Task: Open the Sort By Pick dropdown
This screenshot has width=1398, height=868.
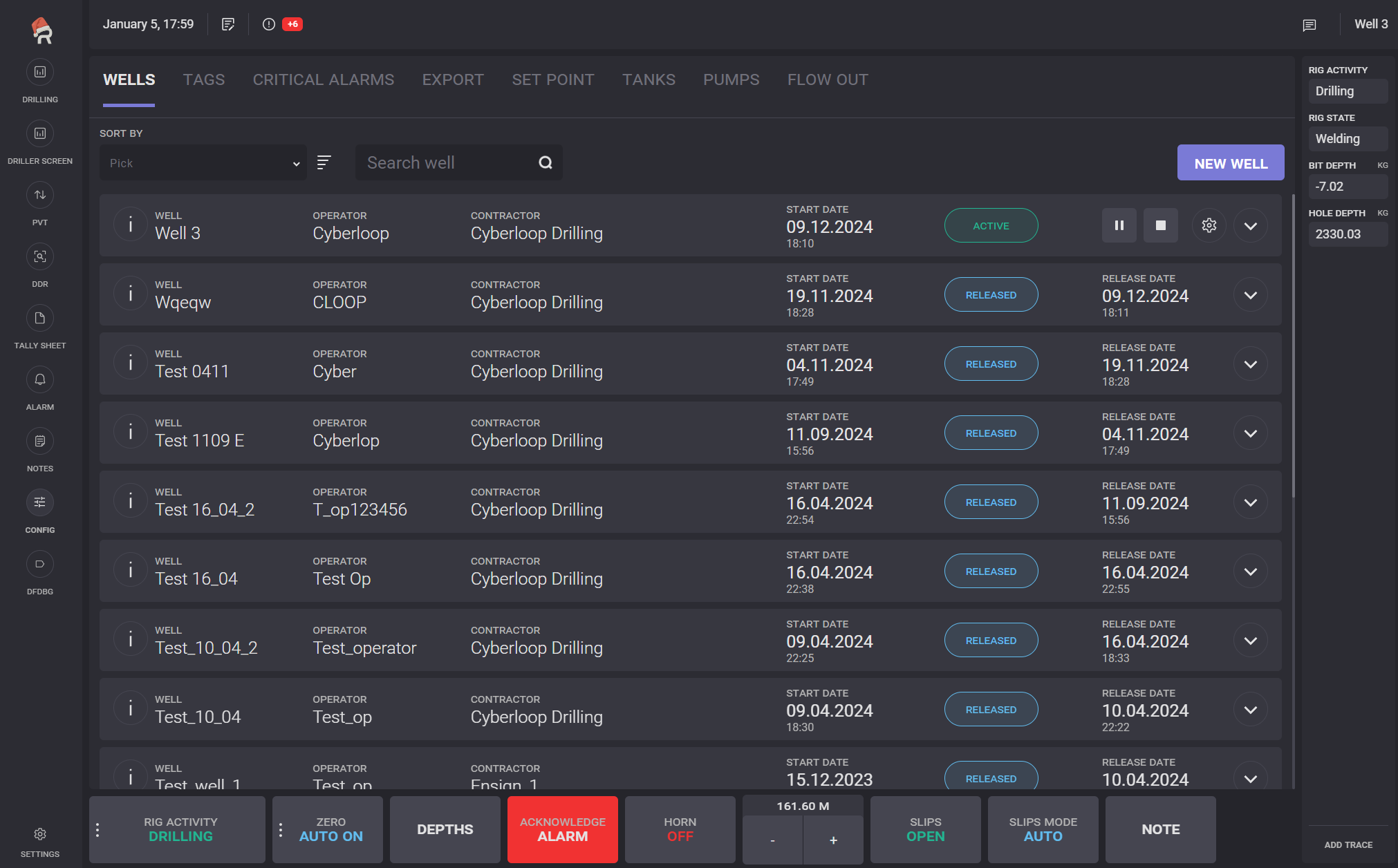Action: point(203,163)
